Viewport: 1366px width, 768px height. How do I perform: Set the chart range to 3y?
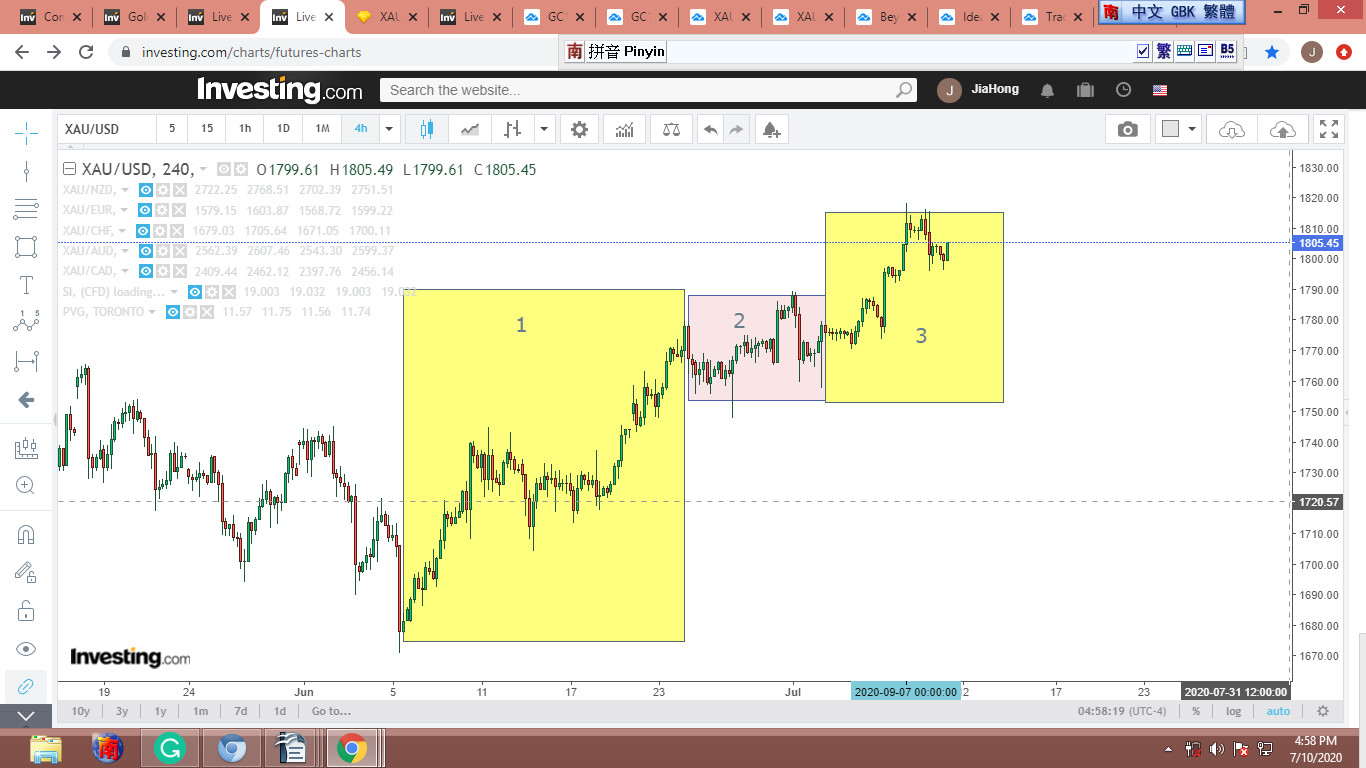(122, 711)
